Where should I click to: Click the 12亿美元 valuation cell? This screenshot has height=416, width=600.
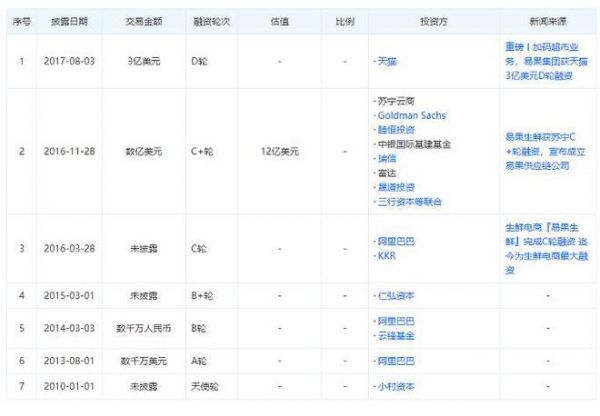(280, 152)
